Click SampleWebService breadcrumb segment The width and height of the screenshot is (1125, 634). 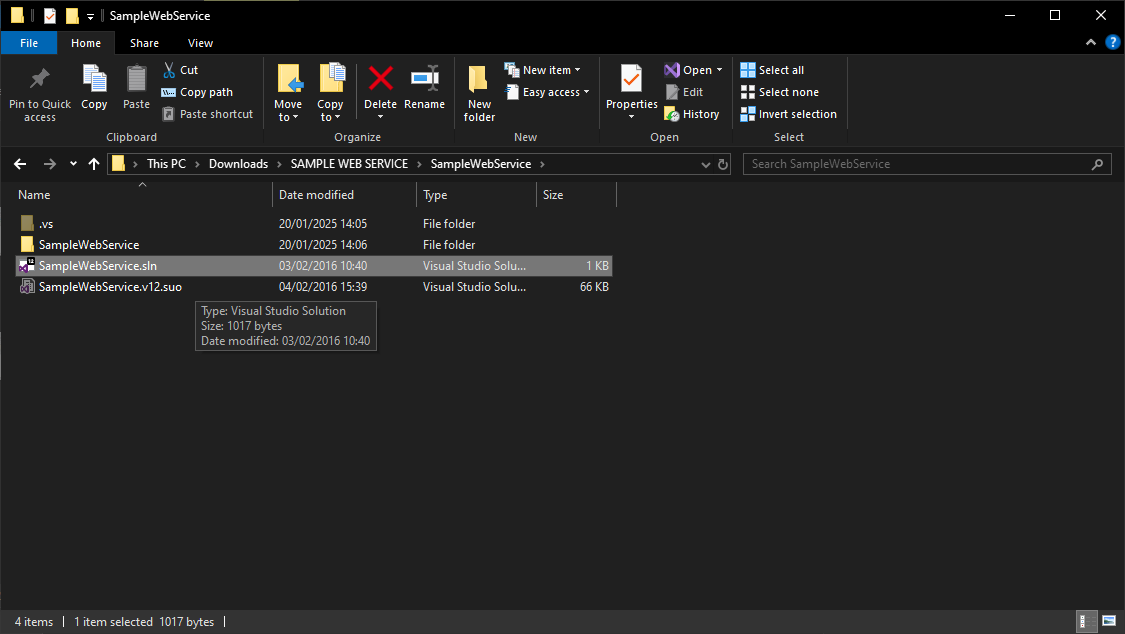click(481, 164)
